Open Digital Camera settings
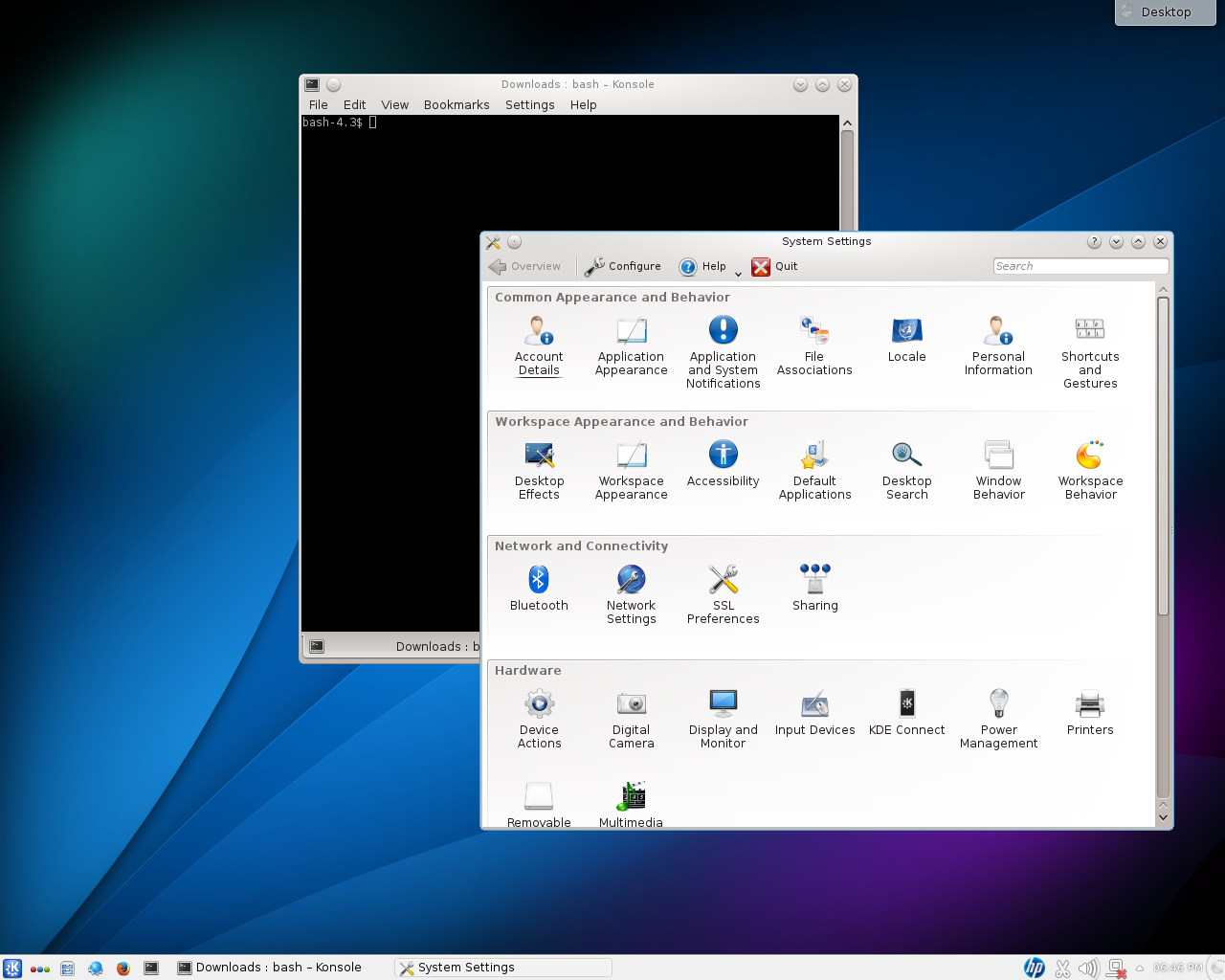This screenshot has width=1225, height=980. pyautogui.click(x=631, y=720)
